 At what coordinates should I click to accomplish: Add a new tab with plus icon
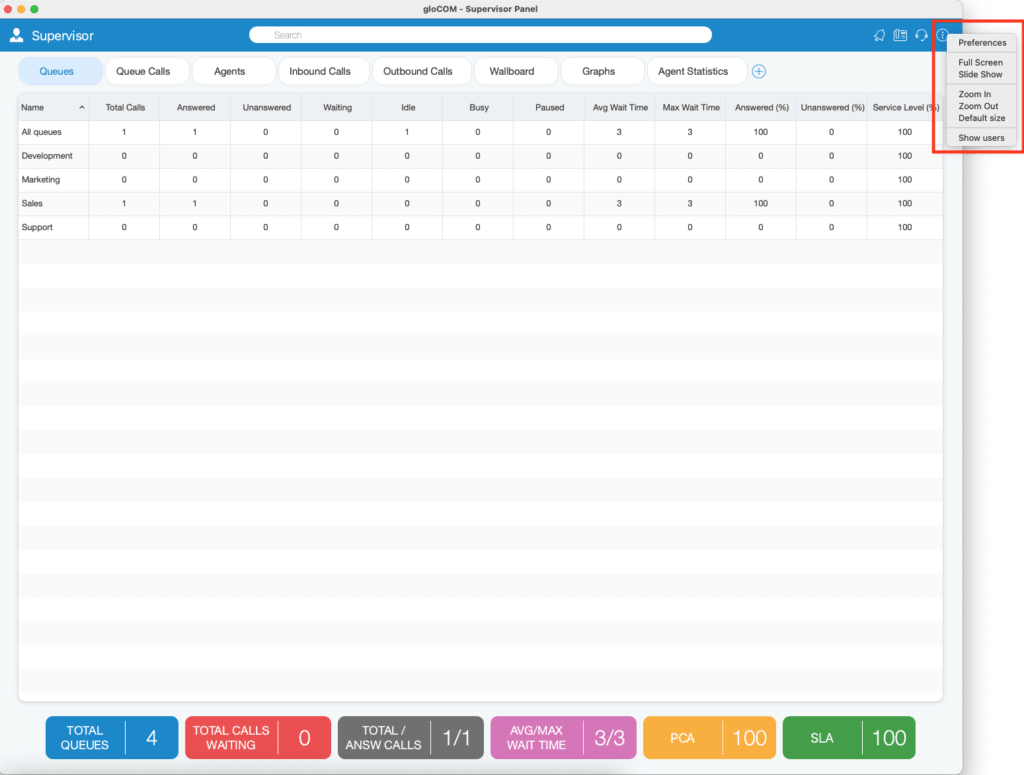coord(758,71)
